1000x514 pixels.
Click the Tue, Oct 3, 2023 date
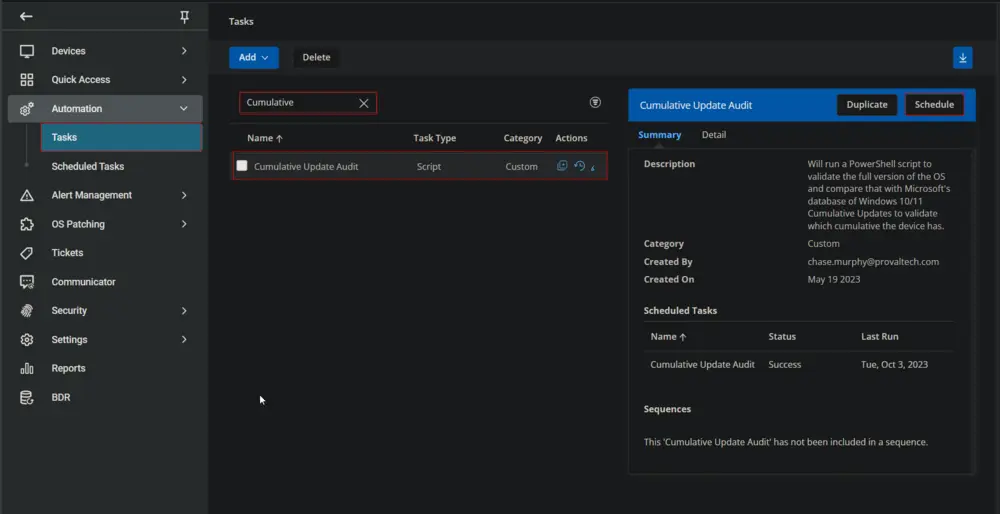tap(894, 365)
